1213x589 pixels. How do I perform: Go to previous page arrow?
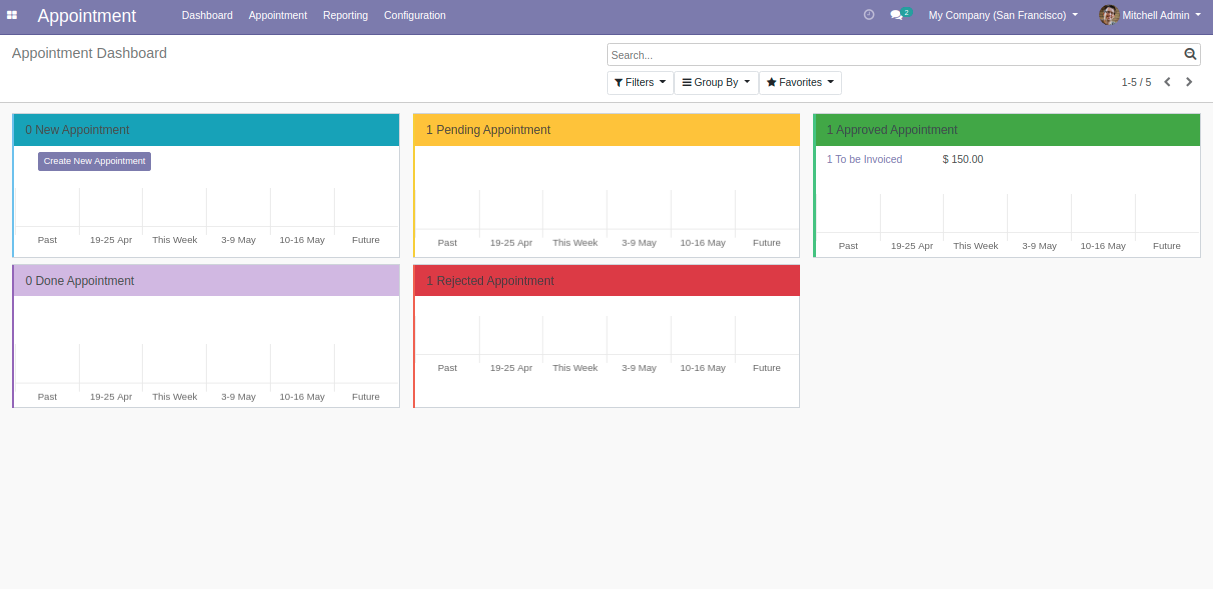(x=1167, y=82)
